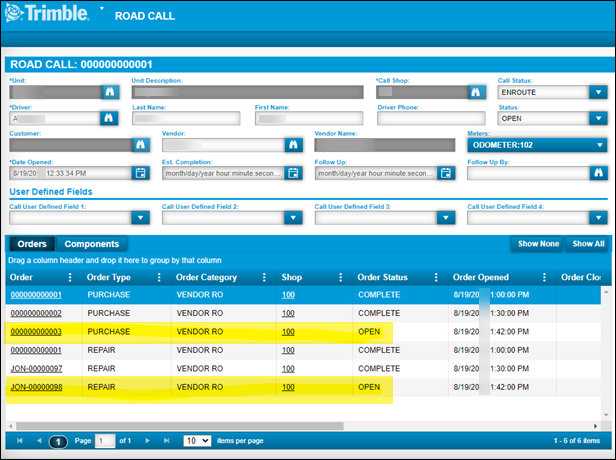Open the Follow Up calendar picker
This screenshot has height=460, width=616.
tap(446, 172)
